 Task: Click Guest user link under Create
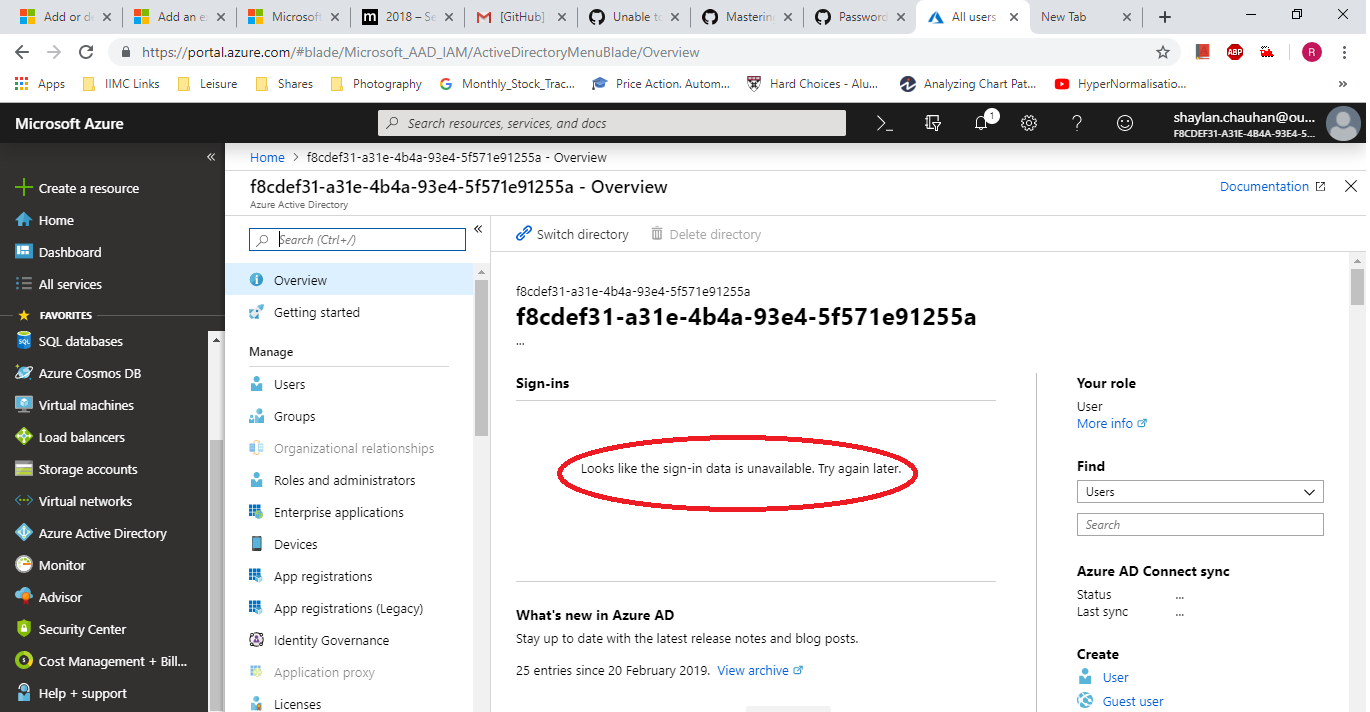tap(1133, 701)
